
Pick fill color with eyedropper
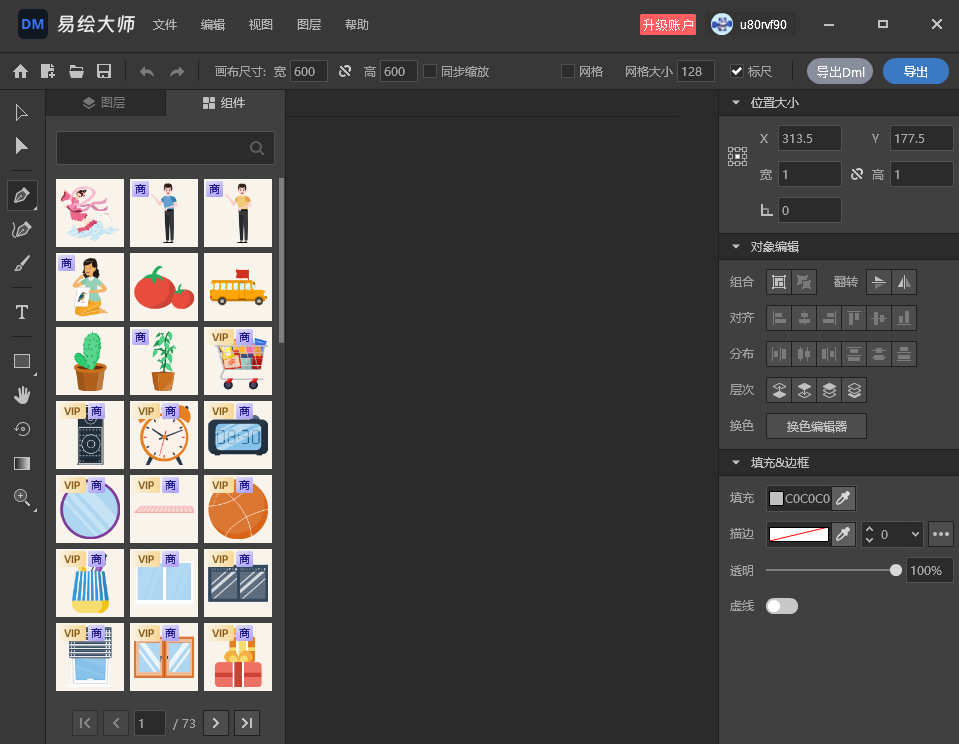[x=843, y=498]
